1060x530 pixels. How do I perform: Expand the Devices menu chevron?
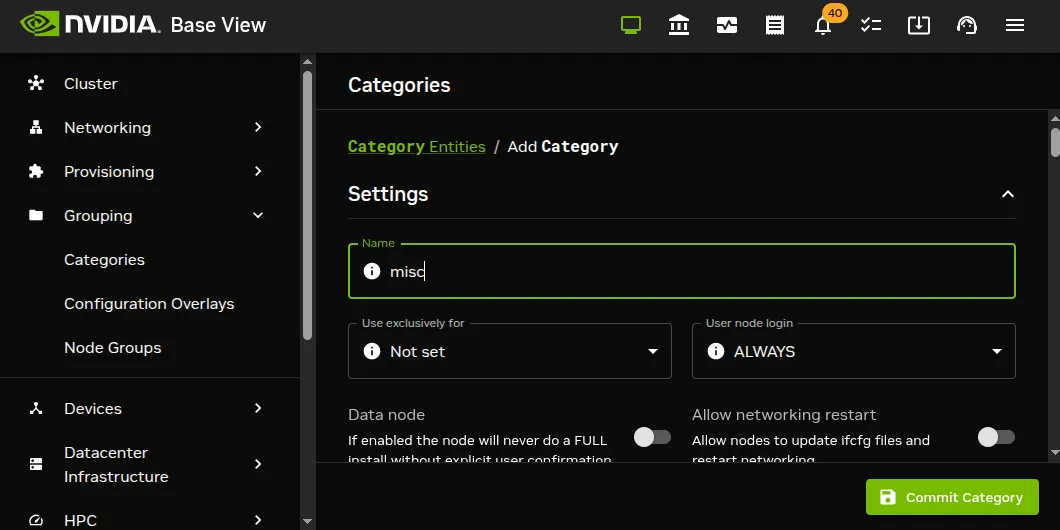pyautogui.click(x=258, y=408)
